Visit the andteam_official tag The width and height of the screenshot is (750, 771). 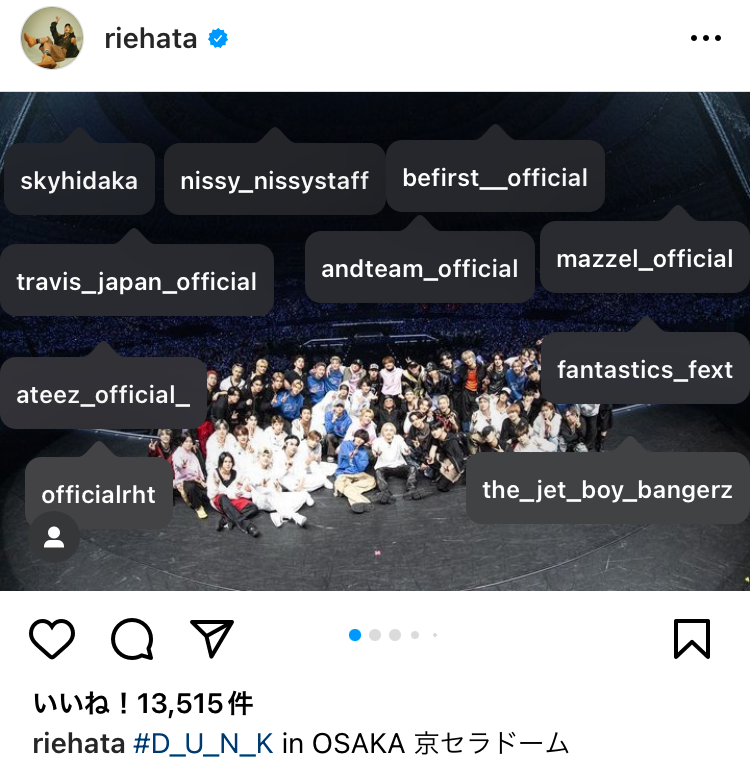[420, 268]
